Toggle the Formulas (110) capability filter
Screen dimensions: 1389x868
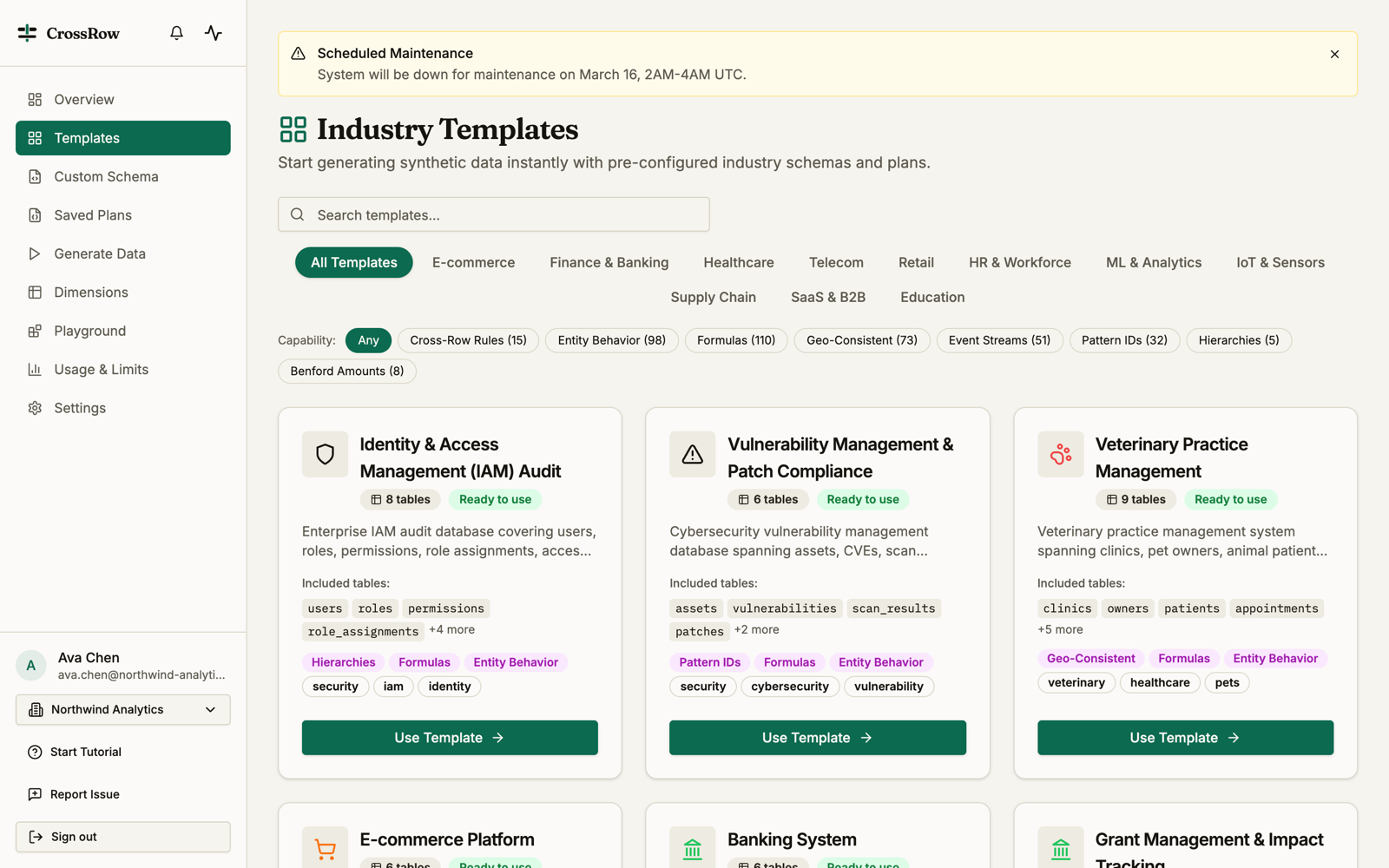point(736,340)
